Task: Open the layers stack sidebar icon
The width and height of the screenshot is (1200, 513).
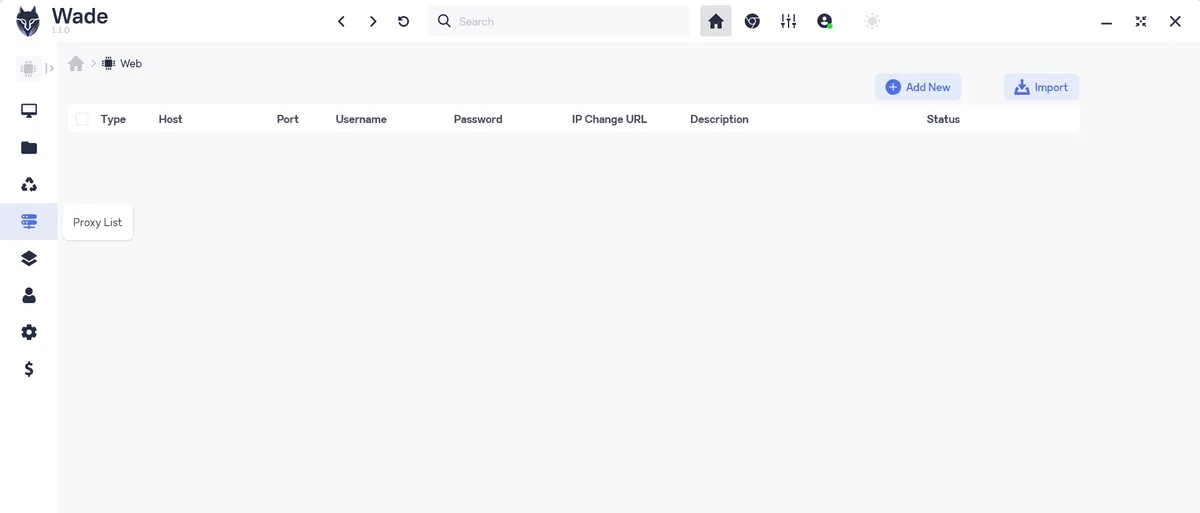Action: [29, 258]
